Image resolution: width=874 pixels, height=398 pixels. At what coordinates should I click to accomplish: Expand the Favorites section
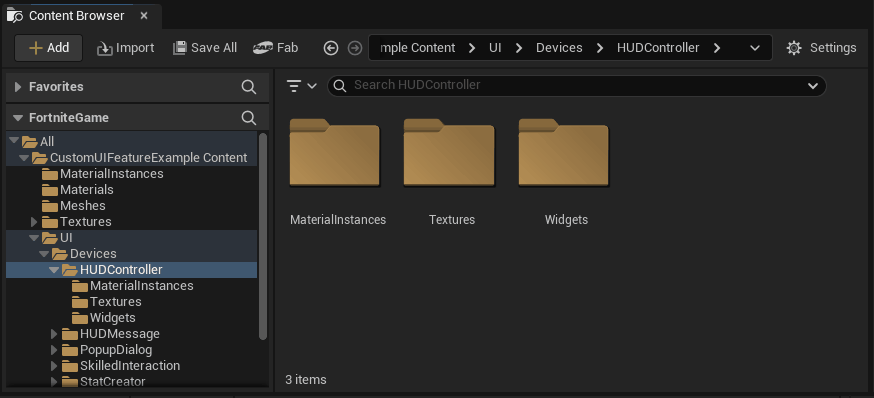click(x=18, y=86)
